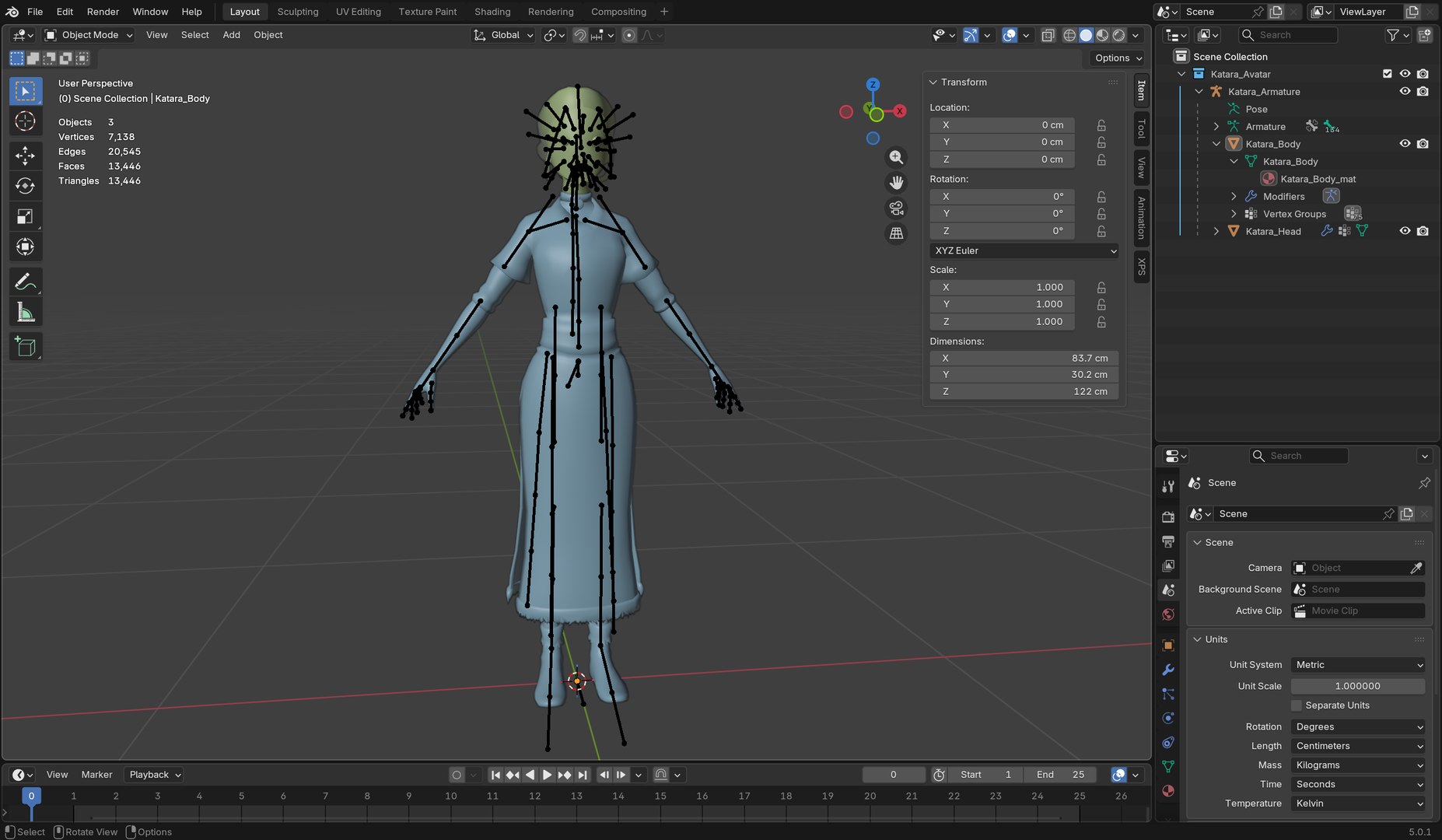Open the Physics properties tab icon
Screen dimensions: 1442x840
point(1167,718)
